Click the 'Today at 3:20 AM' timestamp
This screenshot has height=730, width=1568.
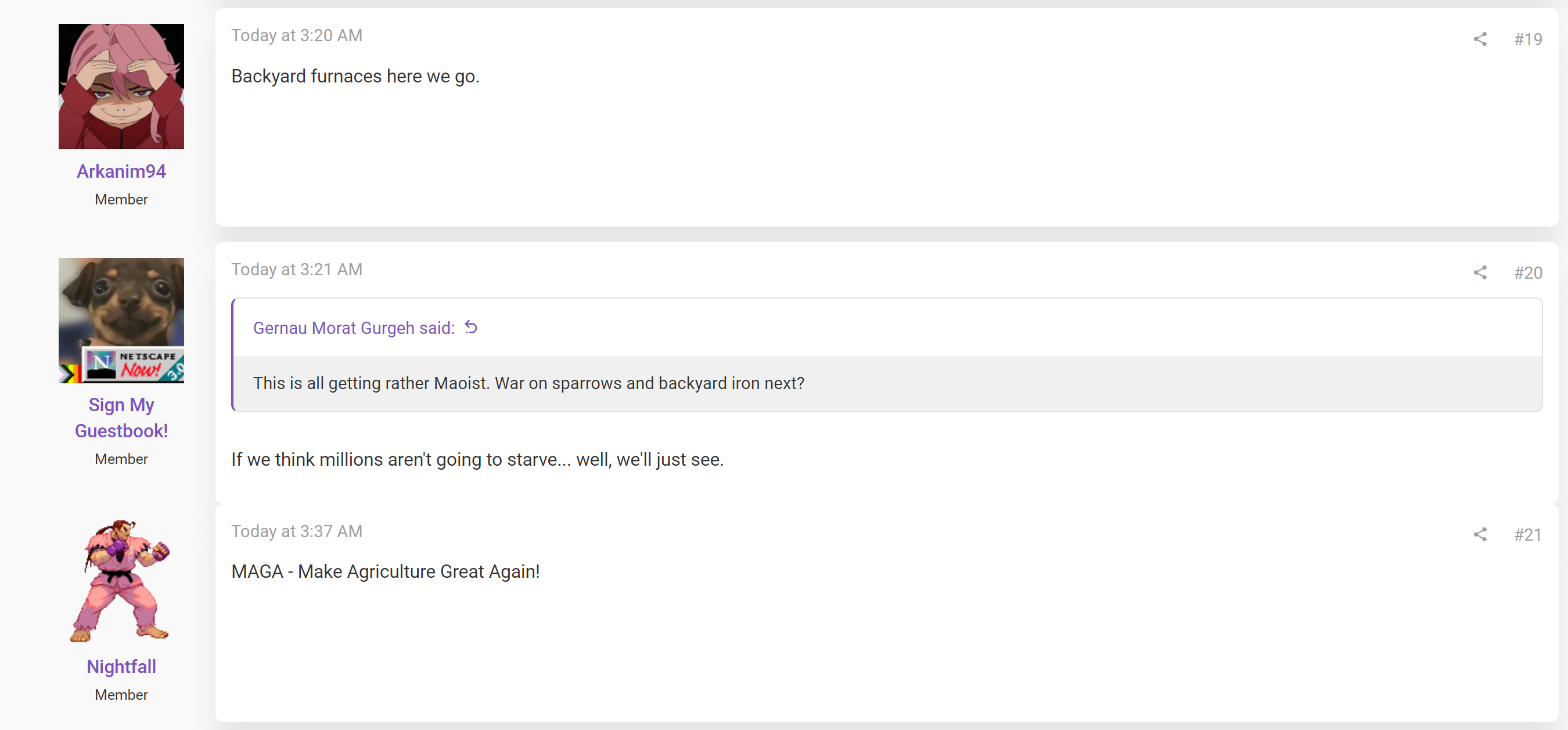click(296, 35)
